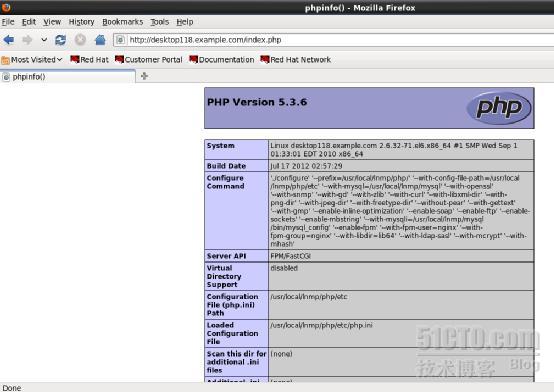Click the Scan this dir for additional .ini files label
The height and width of the screenshot is (392, 554).
pyautogui.click(x=236, y=362)
